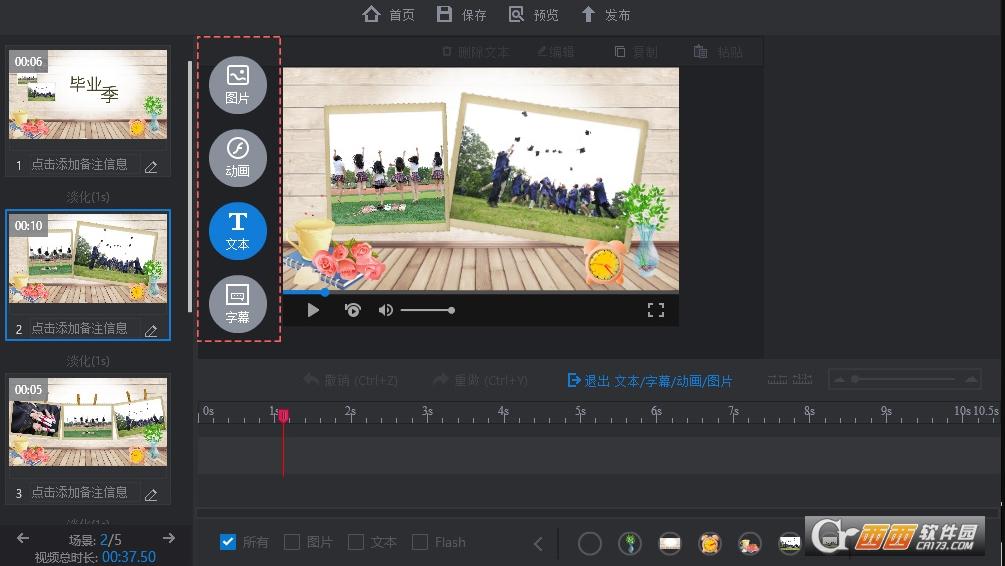This screenshot has width=1005, height=566.
Task: Click 复制 copy button
Action: point(636,52)
